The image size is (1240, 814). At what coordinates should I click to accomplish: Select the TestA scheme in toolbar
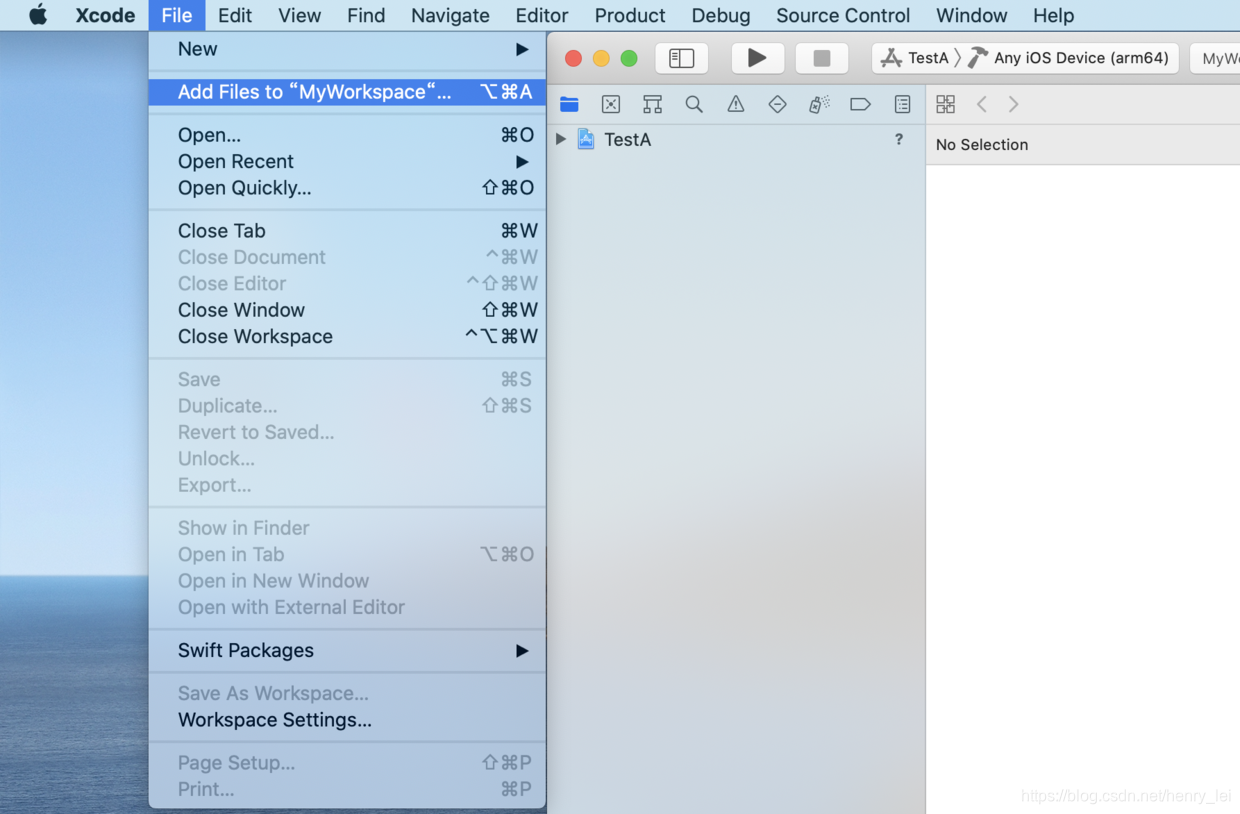click(915, 58)
